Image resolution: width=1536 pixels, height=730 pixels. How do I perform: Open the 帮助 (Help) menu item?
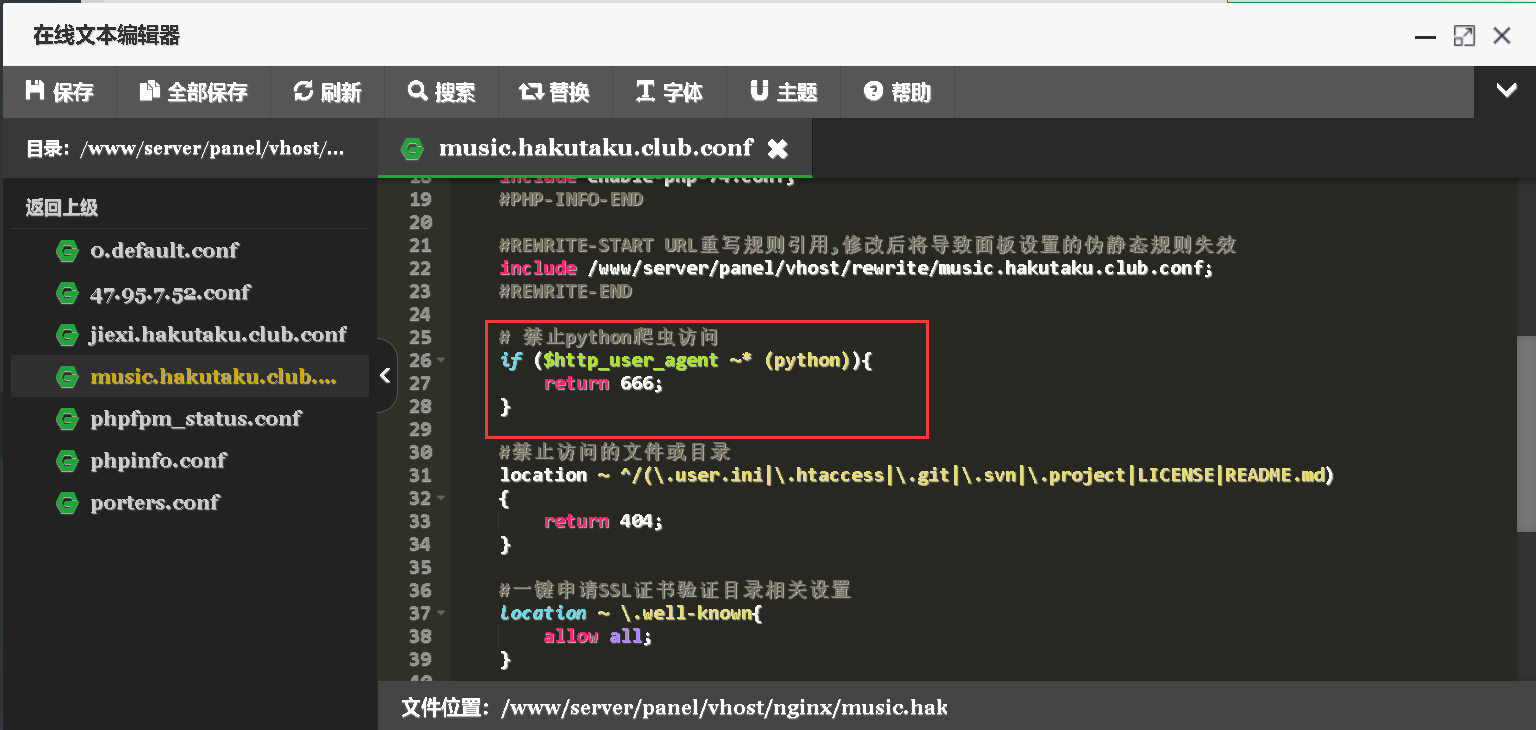897,92
